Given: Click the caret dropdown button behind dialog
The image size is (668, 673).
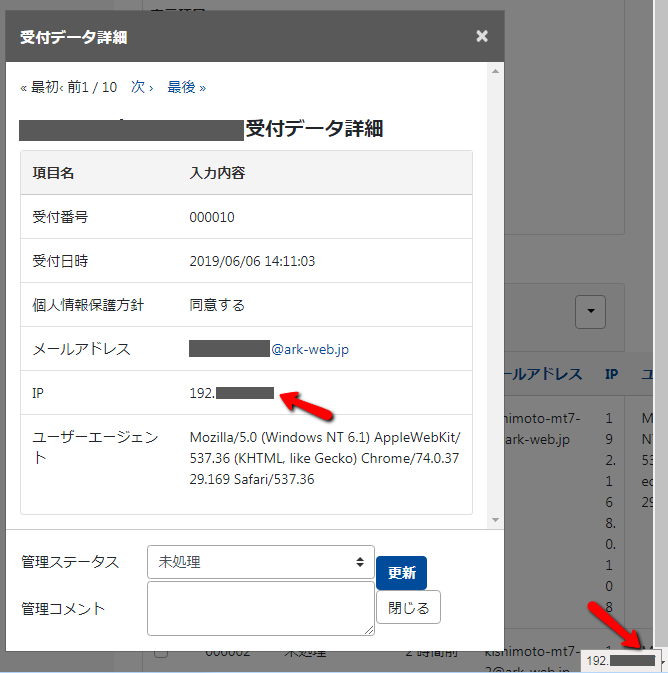Looking at the screenshot, I should (591, 312).
